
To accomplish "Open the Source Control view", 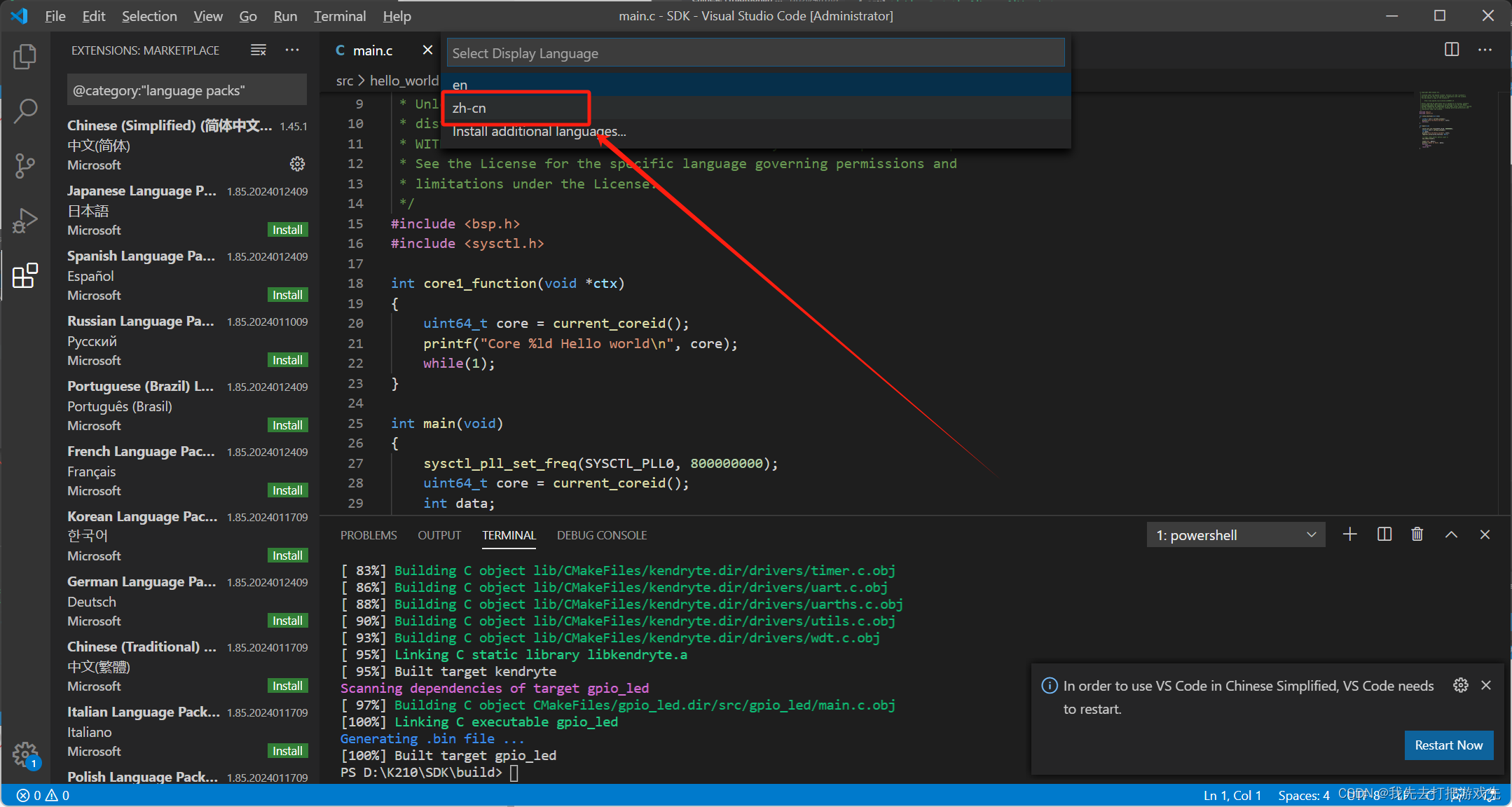I will [25, 166].
